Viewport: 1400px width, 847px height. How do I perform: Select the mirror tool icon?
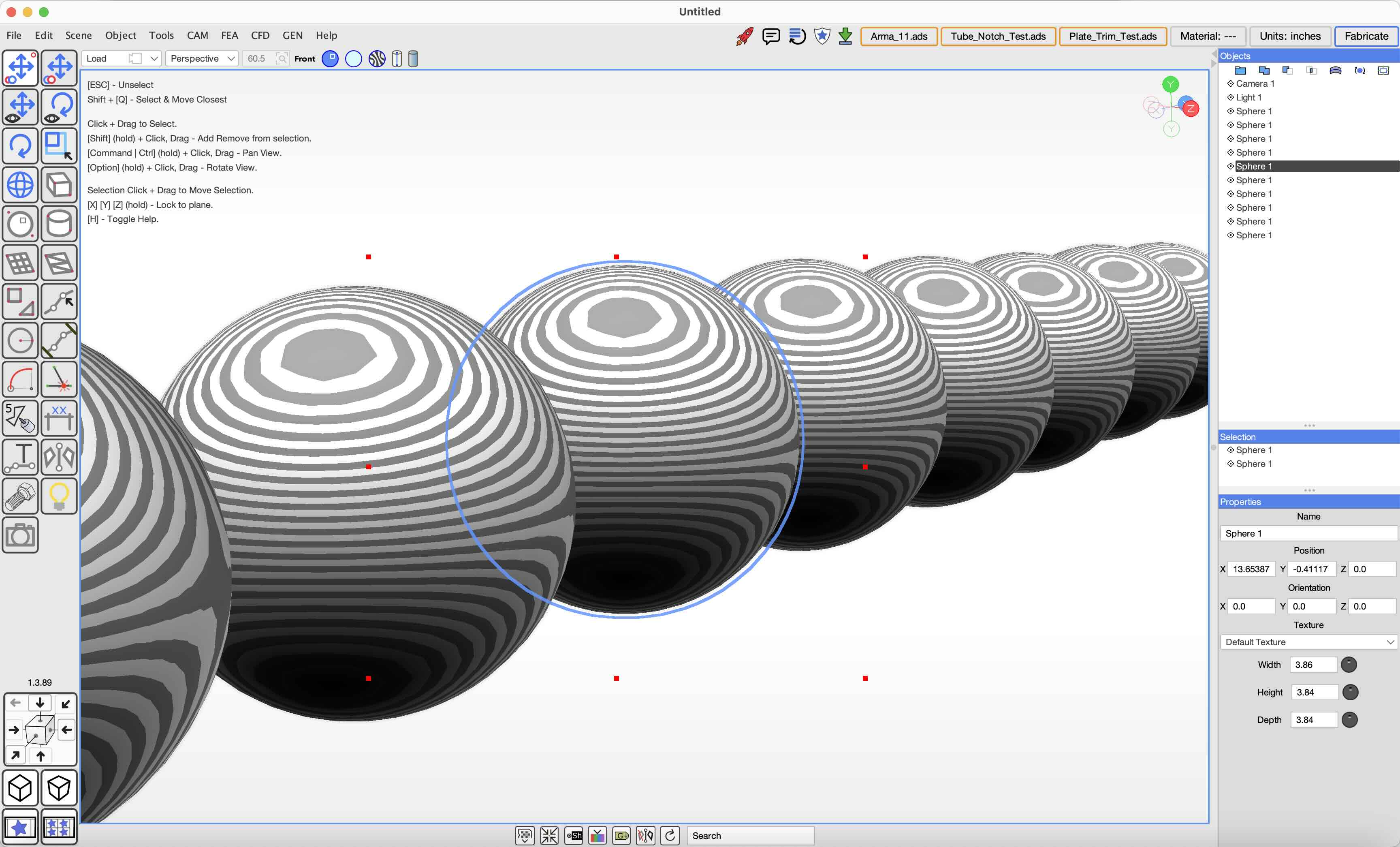pyautogui.click(x=58, y=456)
